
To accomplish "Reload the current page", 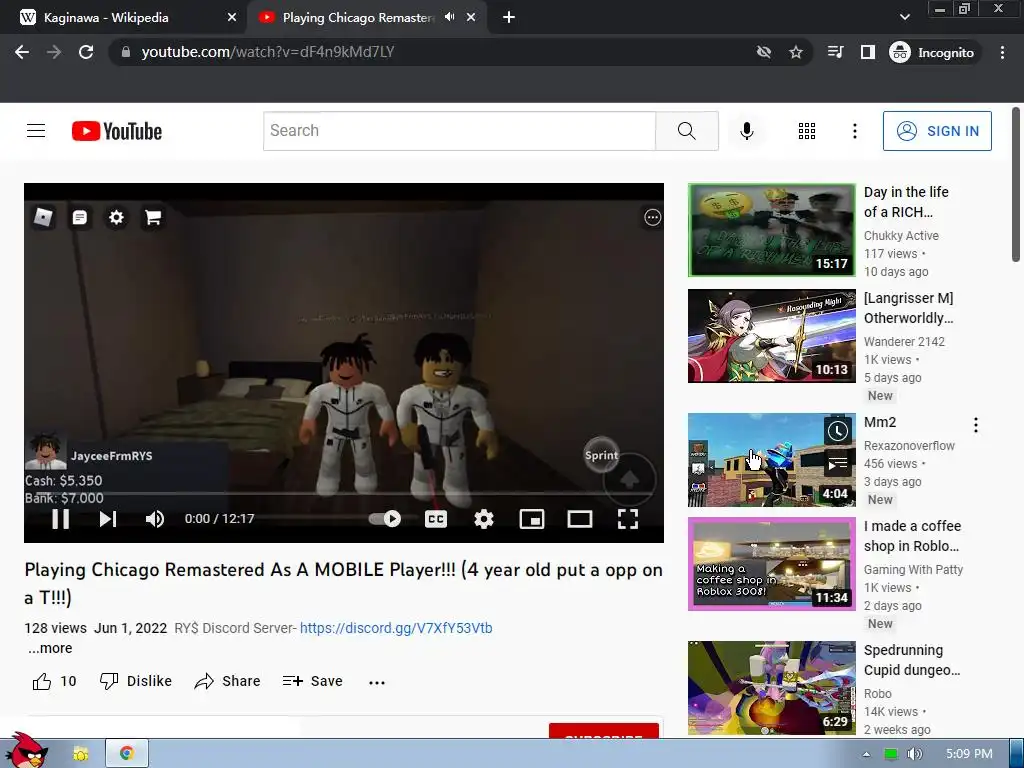I will coord(86,52).
